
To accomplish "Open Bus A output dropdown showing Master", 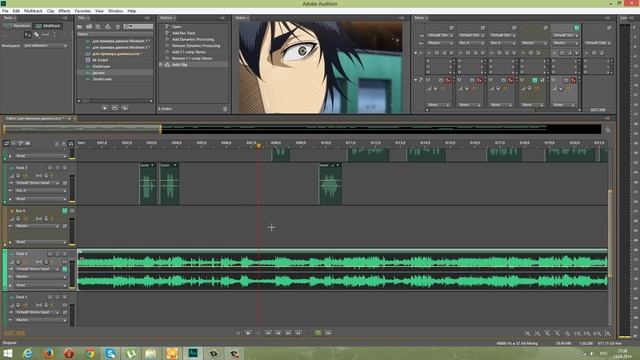I will coord(38,226).
